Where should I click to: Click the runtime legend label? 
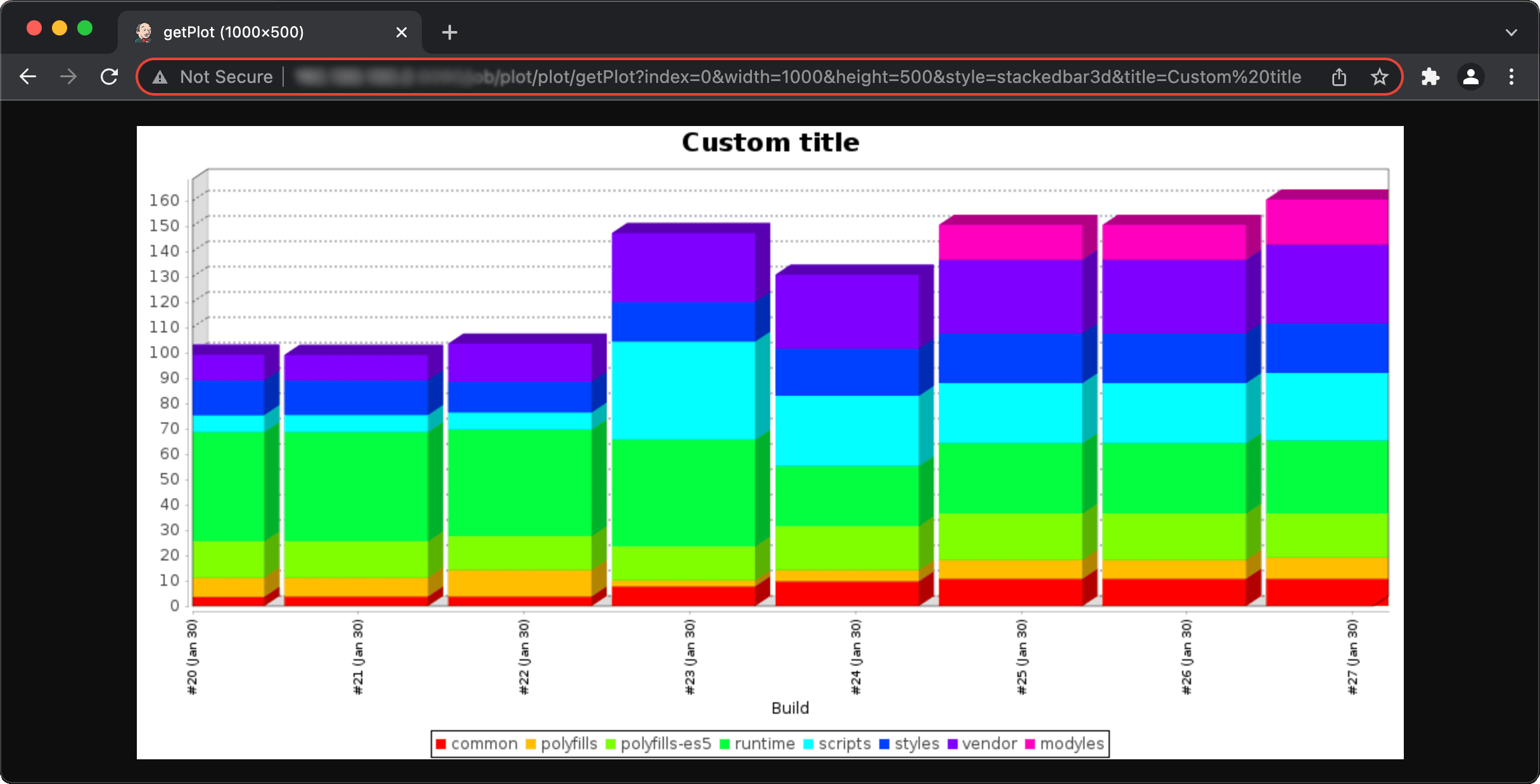pyautogui.click(x=765, y=743)
